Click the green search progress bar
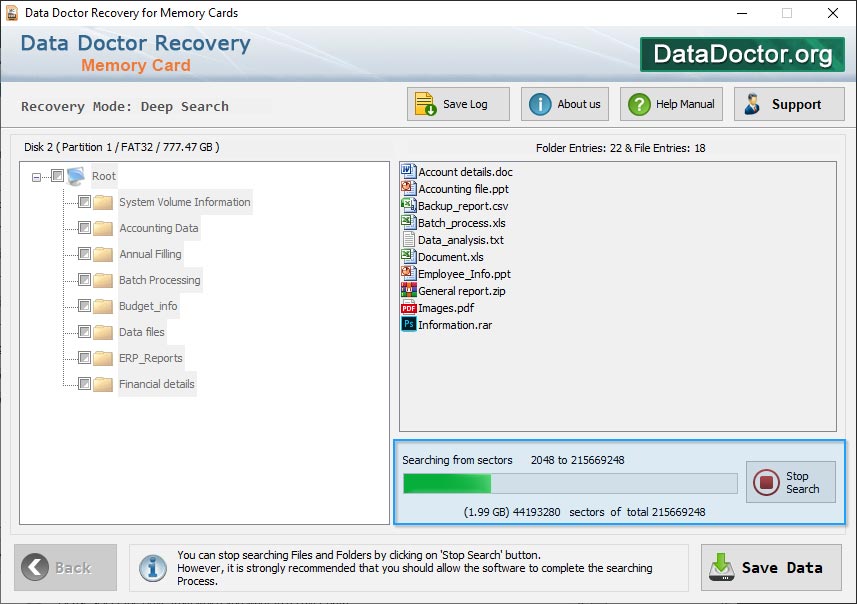857x604 pixels. click(570, 484)
